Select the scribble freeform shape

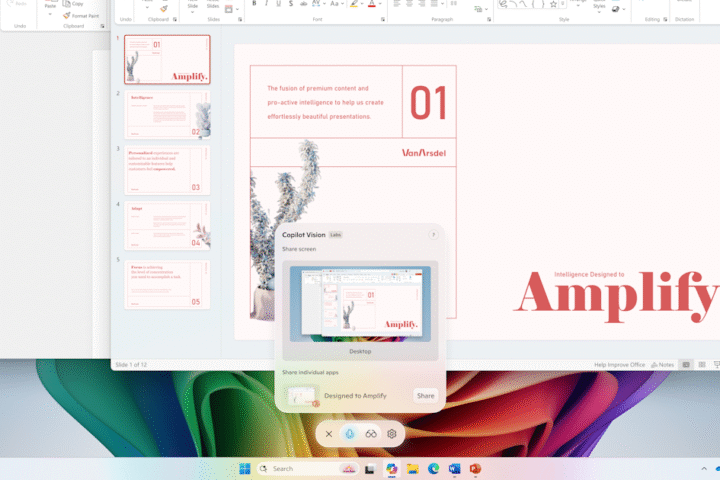coord(503,4)
